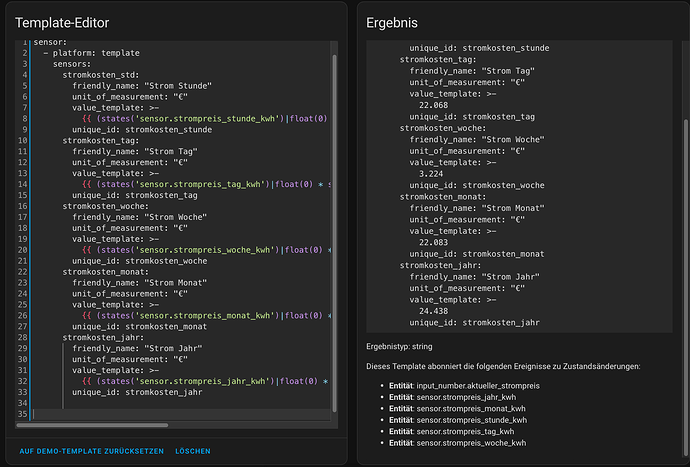
Task: Click friendly_name "Strom Tag" in editor
Action: pos(135,151)
